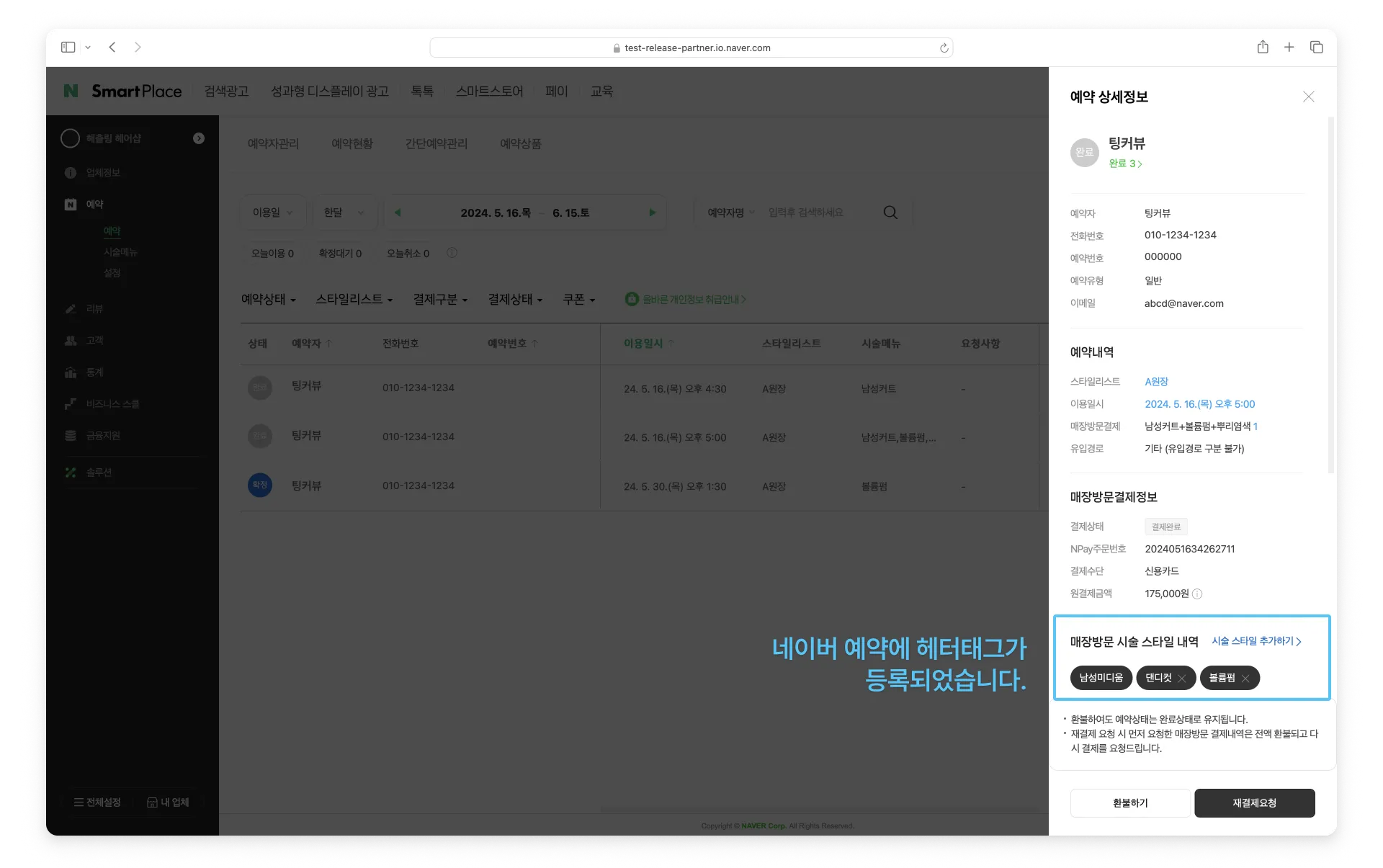Image resolution: width=1383 pixels, height=868 pixels.
Task: Remove the 볼륨펌 style tag
Action: click(1245, 679)
